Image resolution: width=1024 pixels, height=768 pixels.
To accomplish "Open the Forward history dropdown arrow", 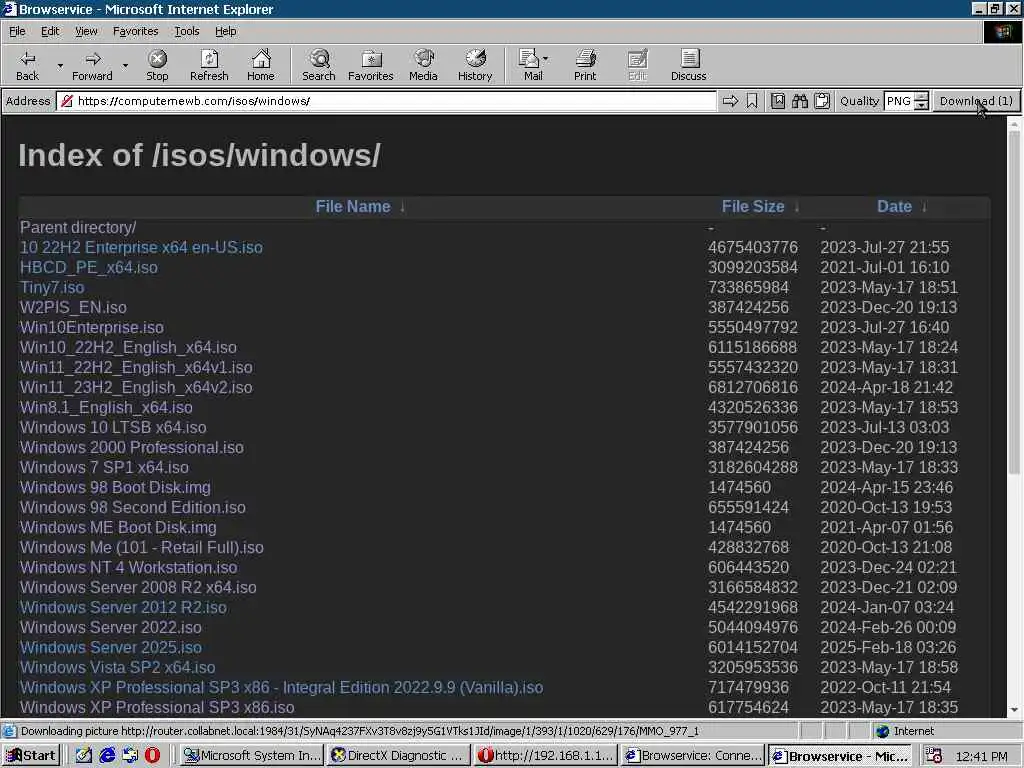I will (125, 66).
